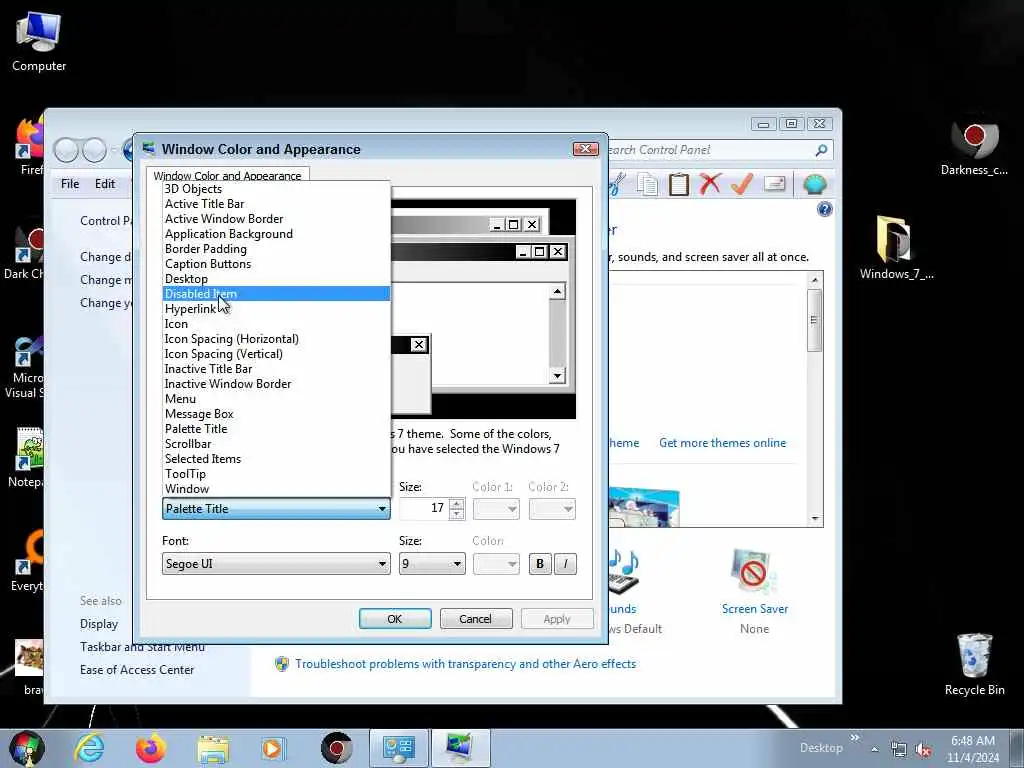The image size is (1024, 768).
Task: Open the Segoe UI font dropdown
Action: (276, 564)
